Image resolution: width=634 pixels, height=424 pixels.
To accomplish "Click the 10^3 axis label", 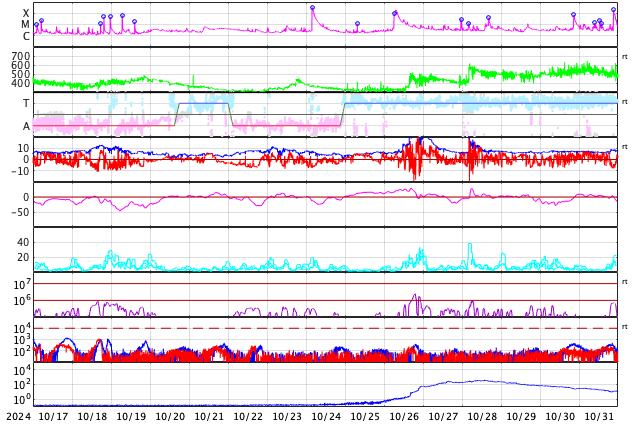I will (22, 340).
